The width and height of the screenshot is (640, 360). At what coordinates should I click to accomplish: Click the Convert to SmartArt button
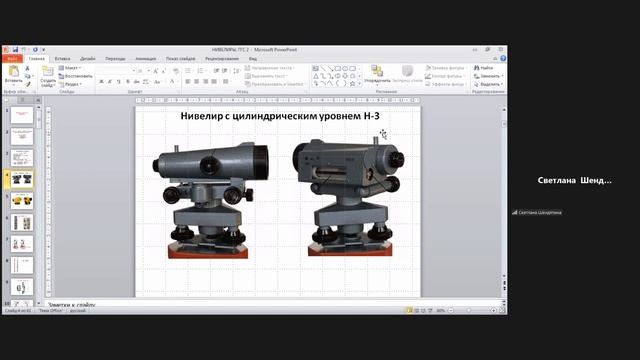pyautogui.click(x=275, y=84)
